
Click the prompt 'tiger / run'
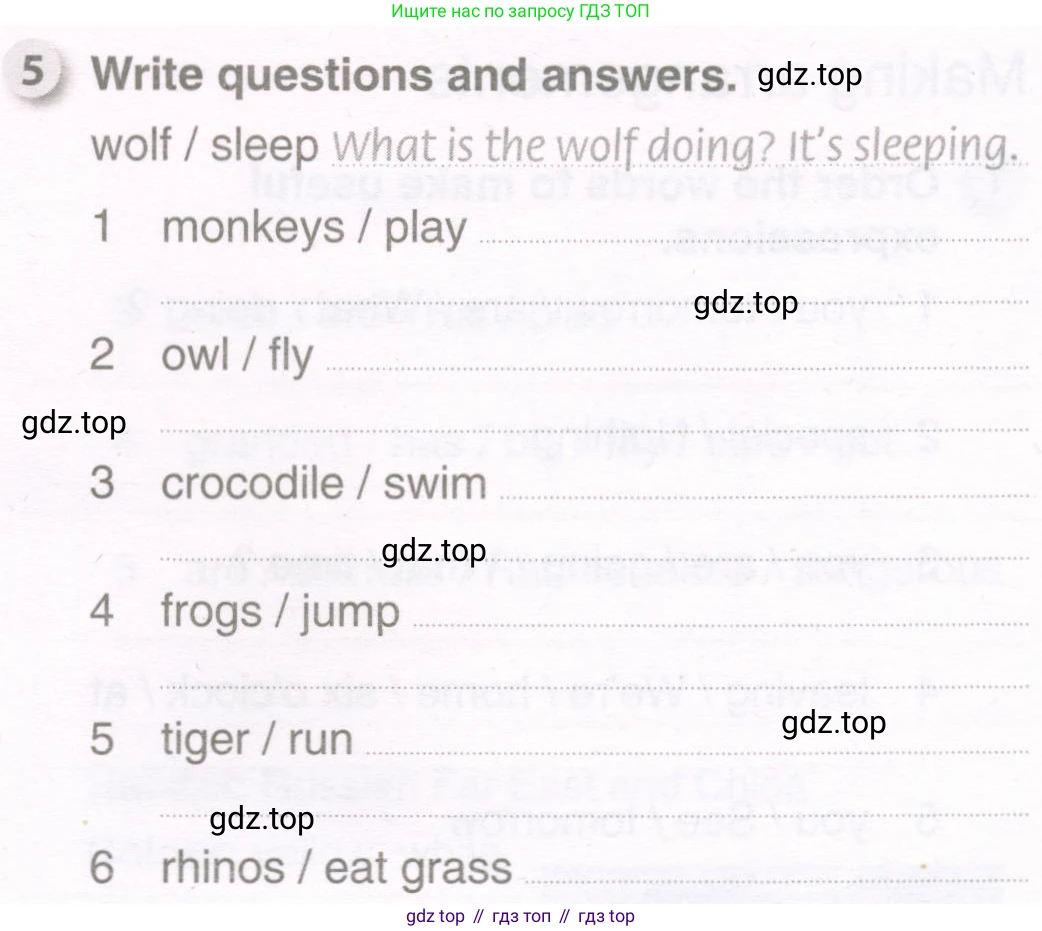[257, 740]
